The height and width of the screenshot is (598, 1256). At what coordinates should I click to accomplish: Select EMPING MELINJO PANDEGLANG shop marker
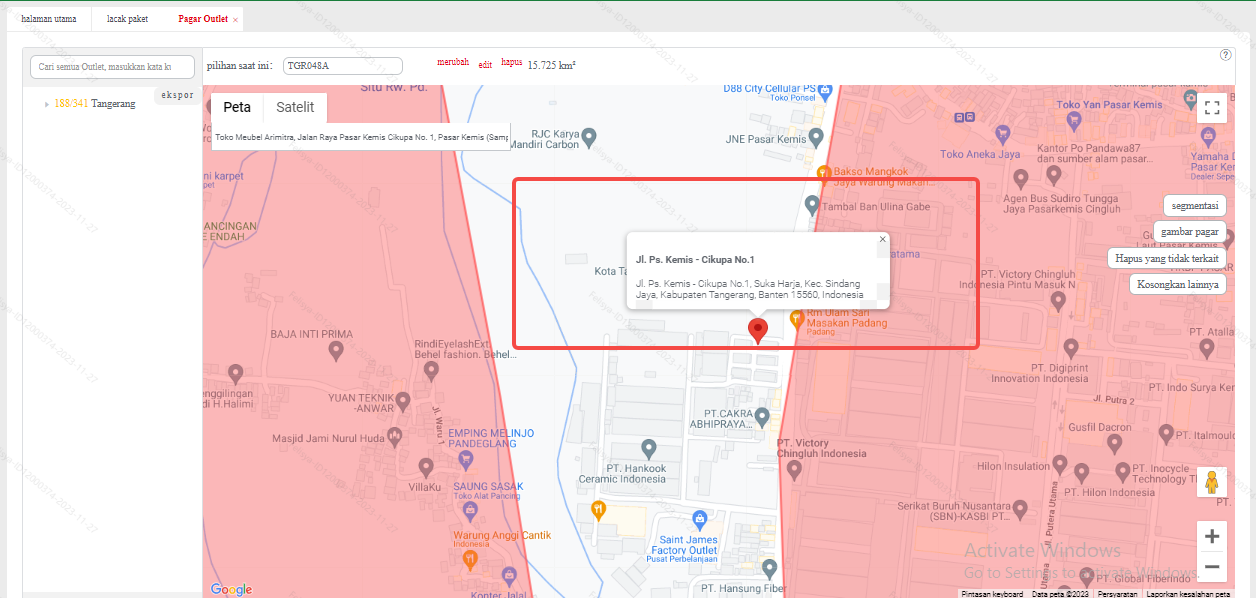(x=464, y=460)
